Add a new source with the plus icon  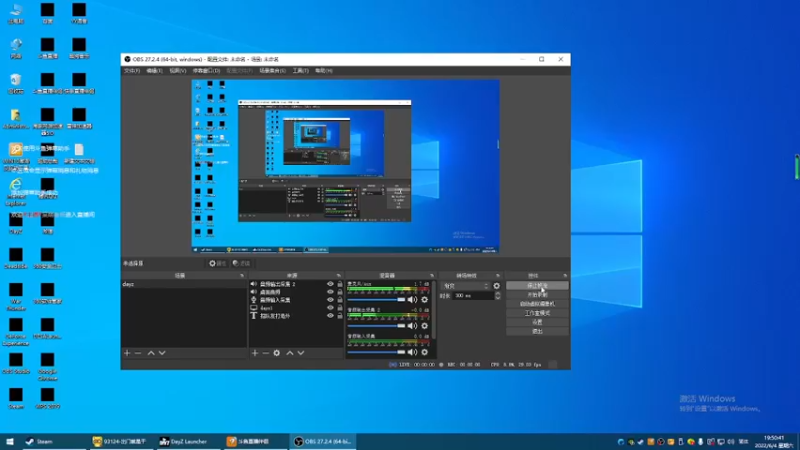point(255,353)
